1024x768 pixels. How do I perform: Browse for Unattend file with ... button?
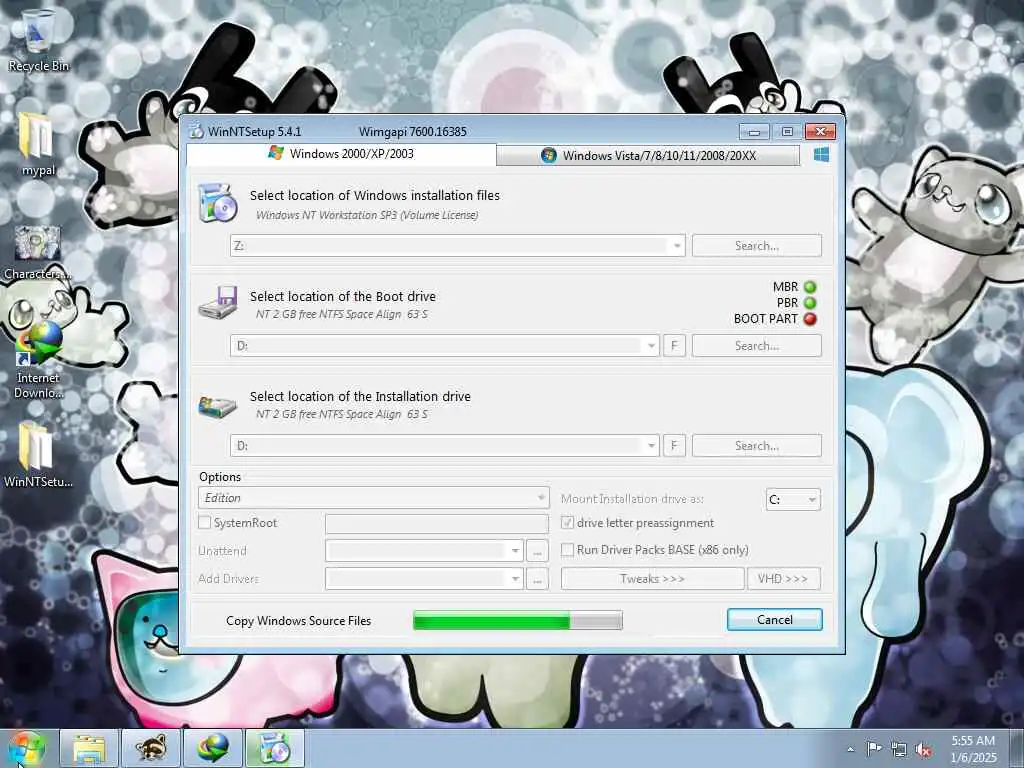tap(537, 551)
